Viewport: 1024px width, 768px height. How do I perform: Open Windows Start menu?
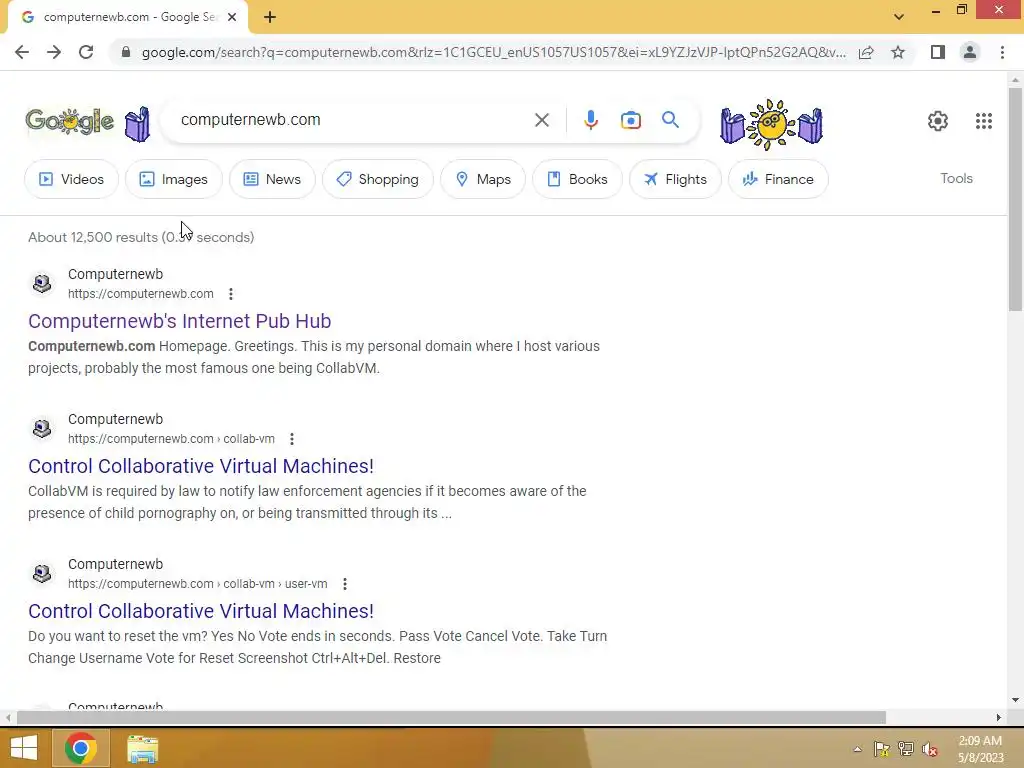pyautogui.click(x=24, y=748)
